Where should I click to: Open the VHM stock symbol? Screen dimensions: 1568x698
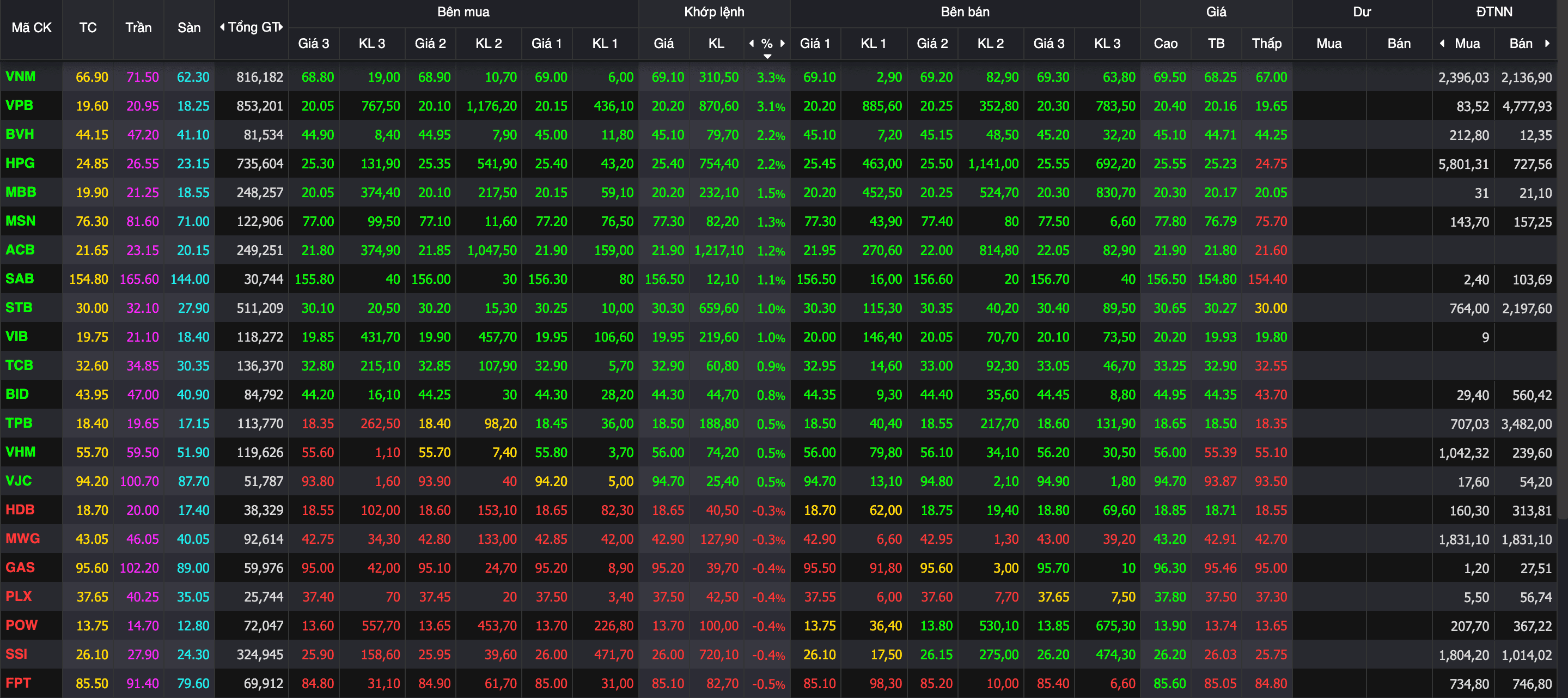(x=21, y=452)
